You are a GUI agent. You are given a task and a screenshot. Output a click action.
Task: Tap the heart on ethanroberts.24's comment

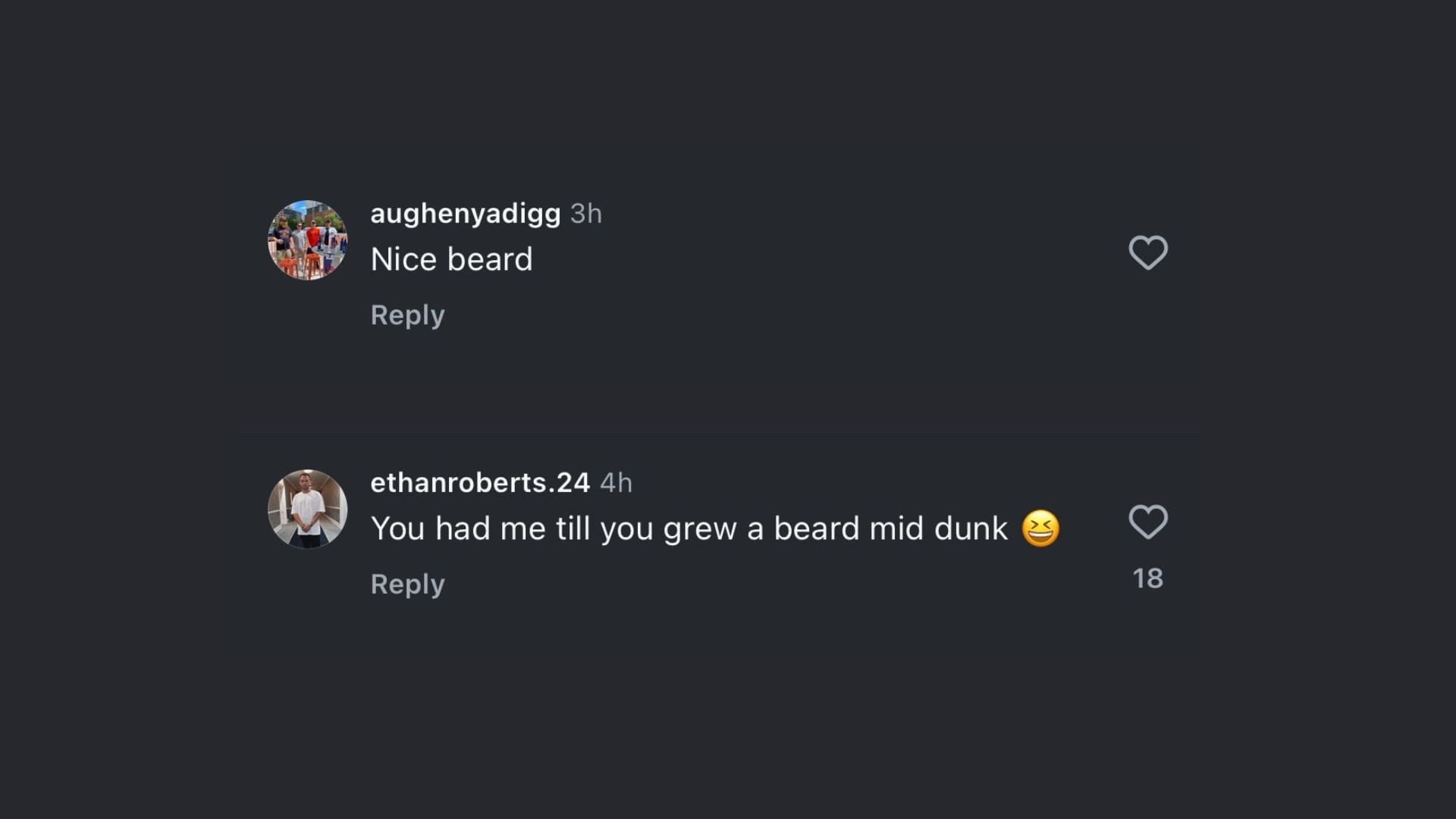tap(1147, 522)
